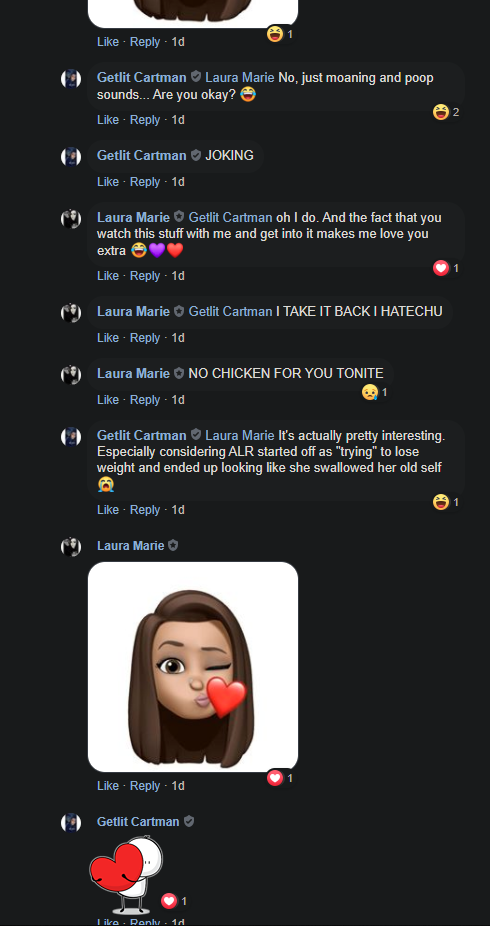Click the heart reaction under the winking avatar sticker
490x926 pixels.
tap(280, 778)
